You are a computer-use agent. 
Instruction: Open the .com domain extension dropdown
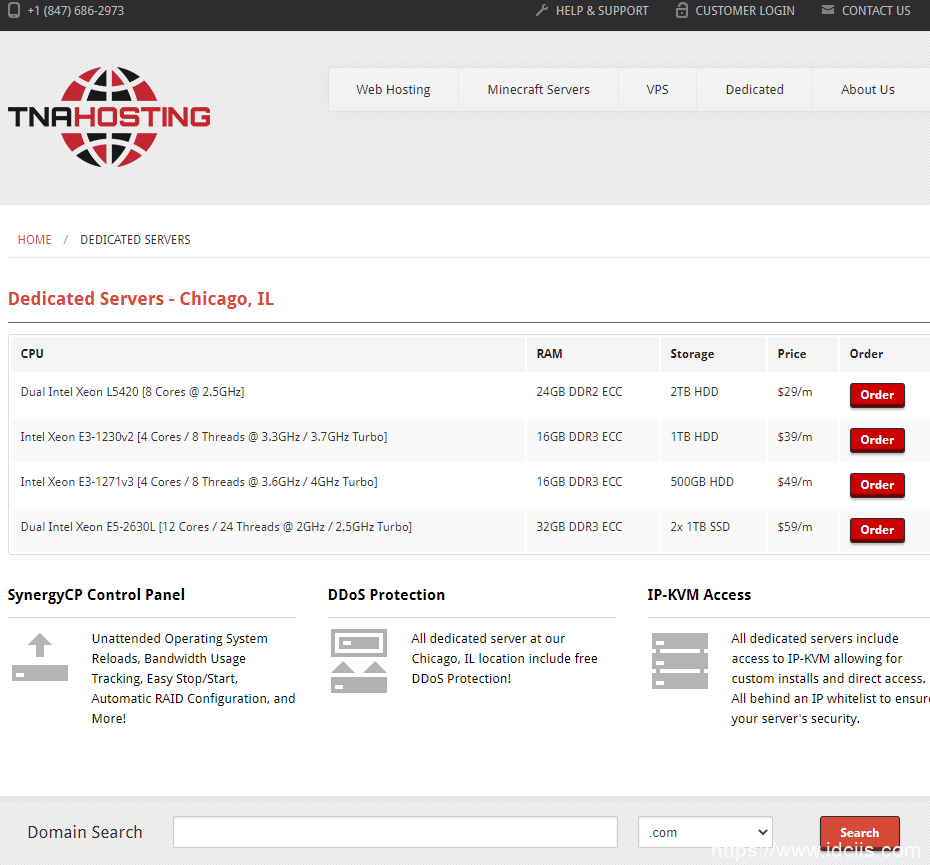(x=704, y=832)
